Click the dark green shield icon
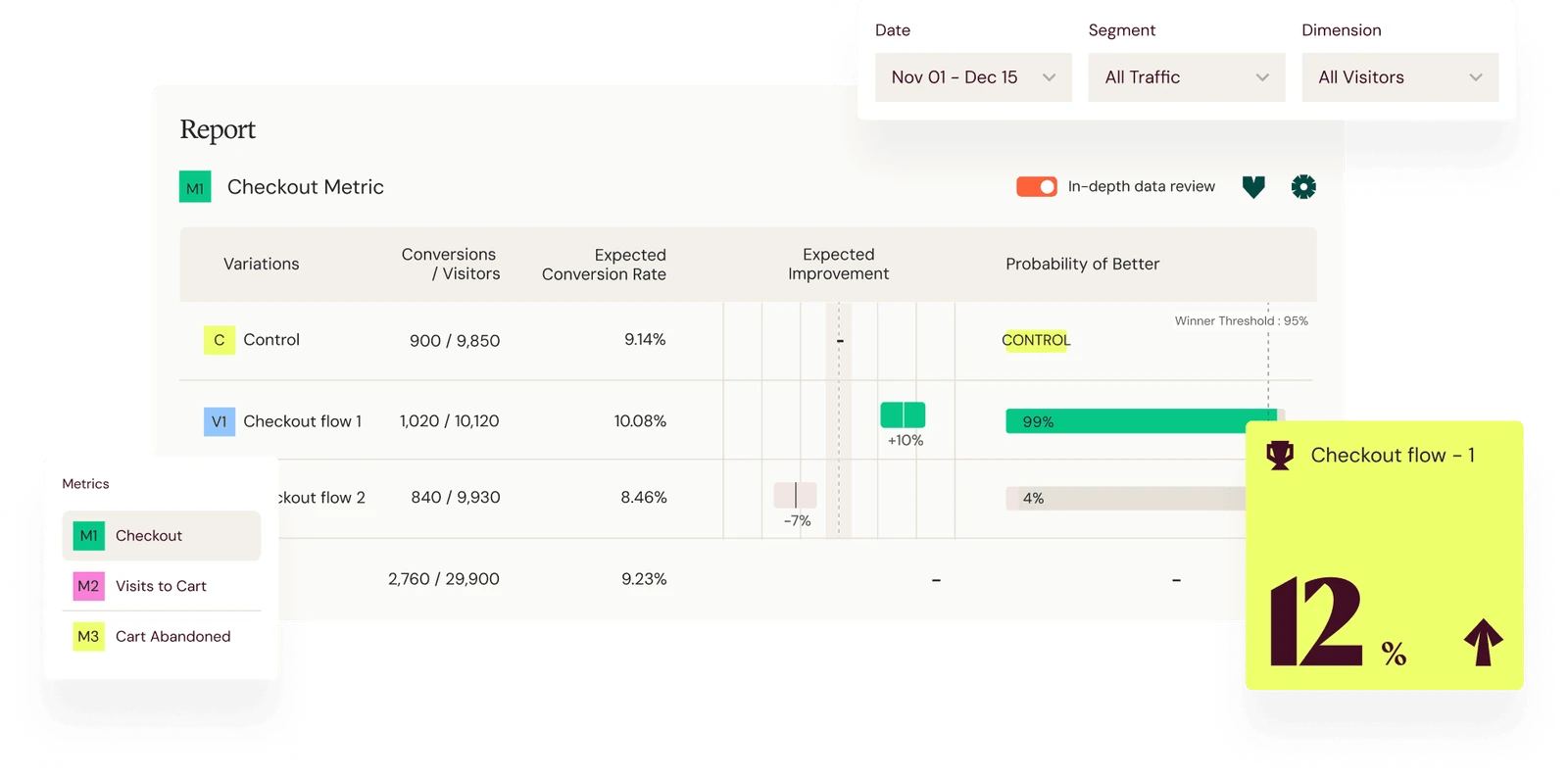 click(1253, 187)
